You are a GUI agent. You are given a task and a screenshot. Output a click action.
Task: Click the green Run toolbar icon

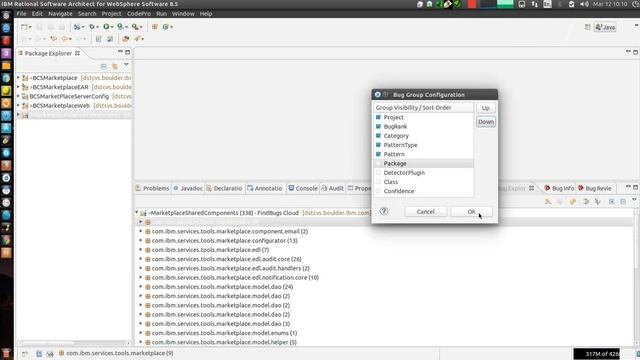coord(107,27)
